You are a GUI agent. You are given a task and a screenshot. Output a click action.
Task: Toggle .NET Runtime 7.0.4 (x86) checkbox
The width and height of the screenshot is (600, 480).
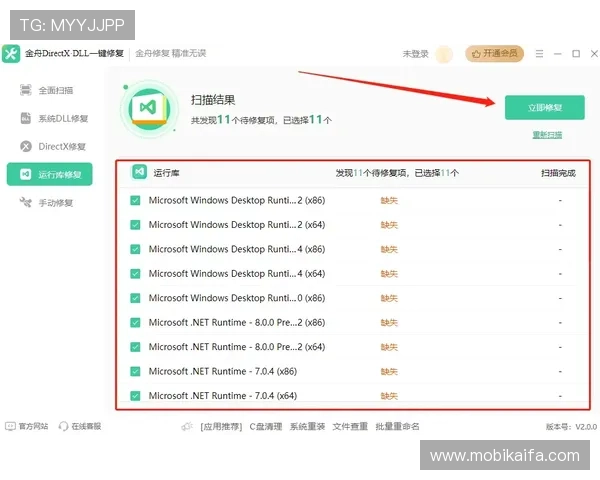pos(135,371)
